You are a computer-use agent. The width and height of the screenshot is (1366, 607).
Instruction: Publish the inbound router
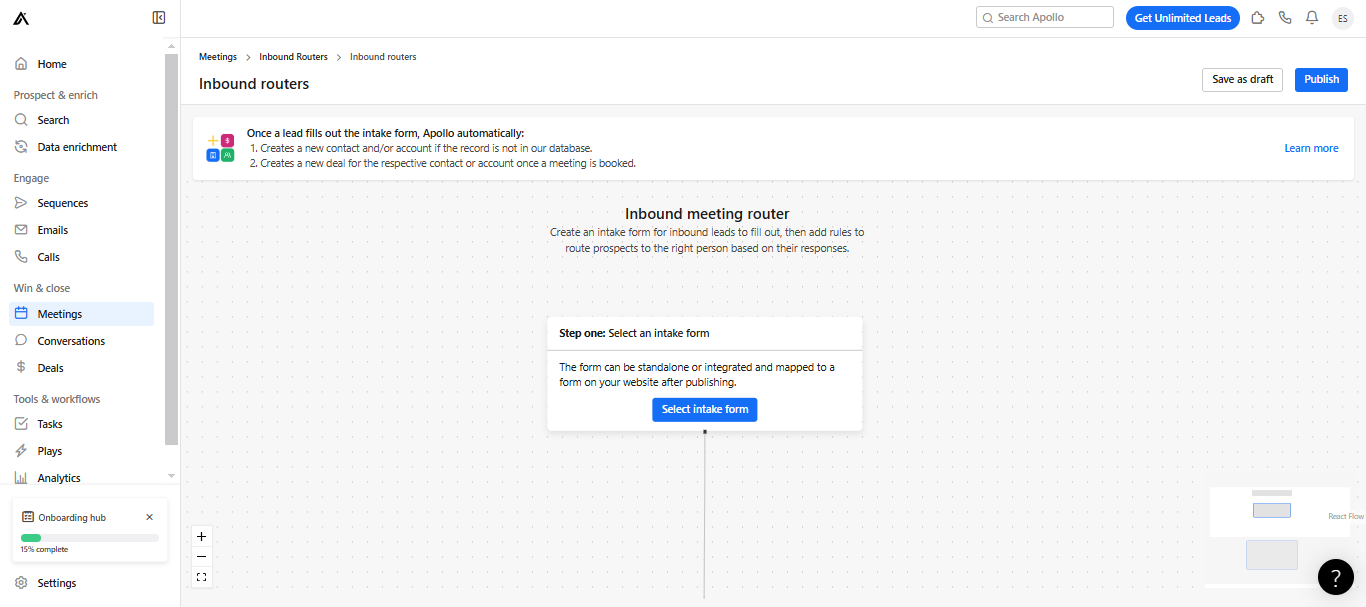tap(1321, 80)
